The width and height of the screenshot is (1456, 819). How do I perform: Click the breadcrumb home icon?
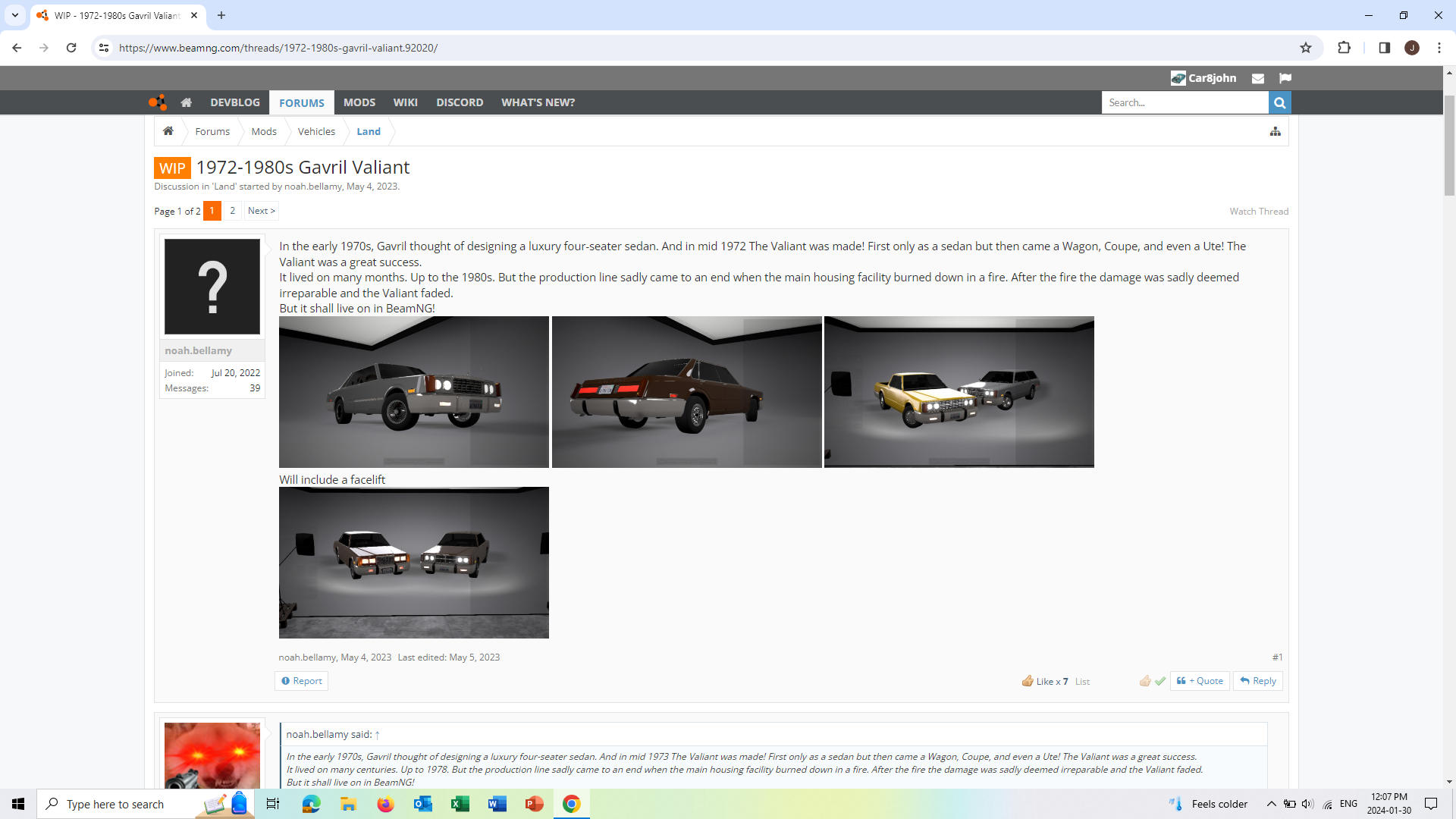(168, 131)
